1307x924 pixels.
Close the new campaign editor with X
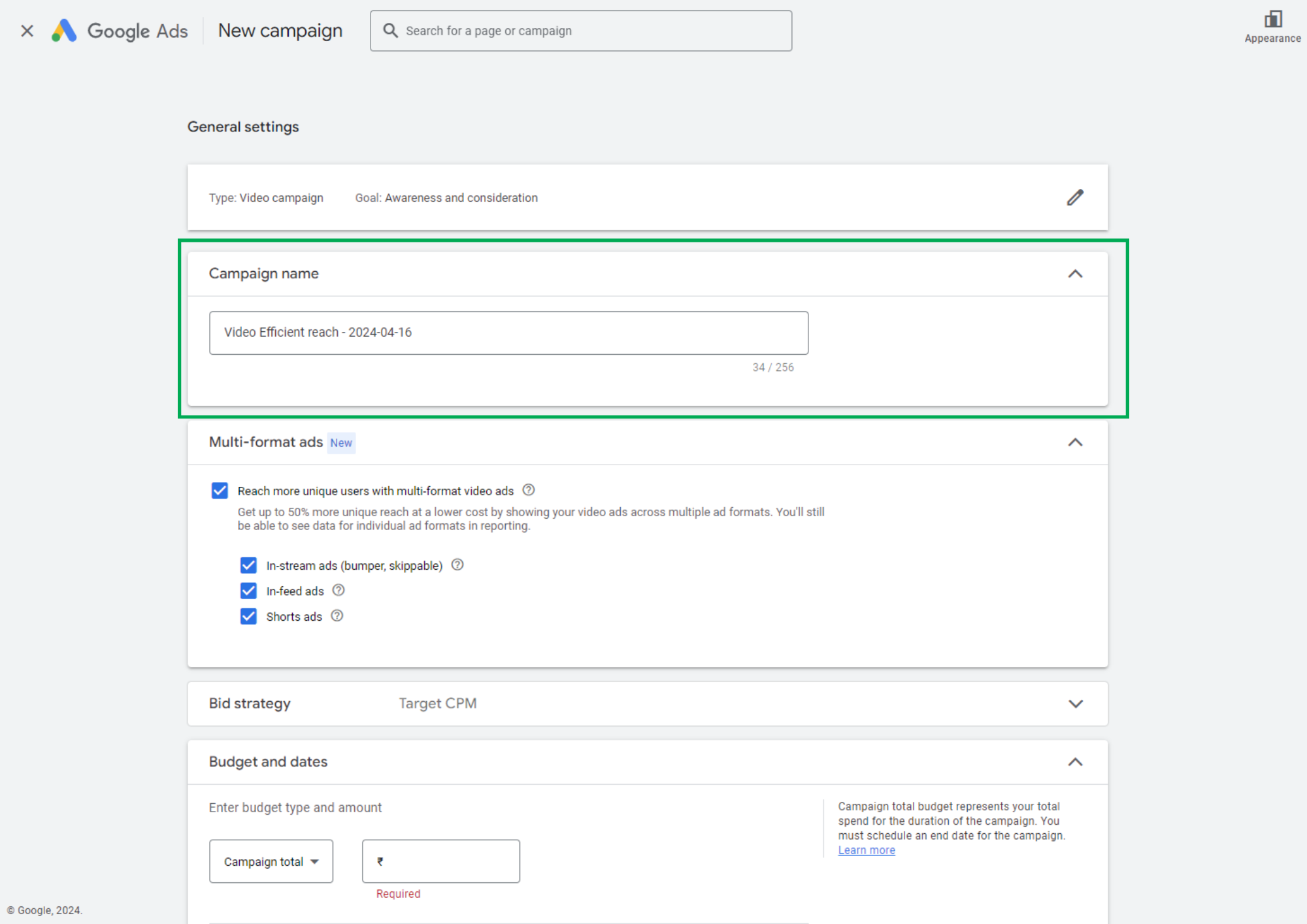pyautogui.click(x=27, y=31)
